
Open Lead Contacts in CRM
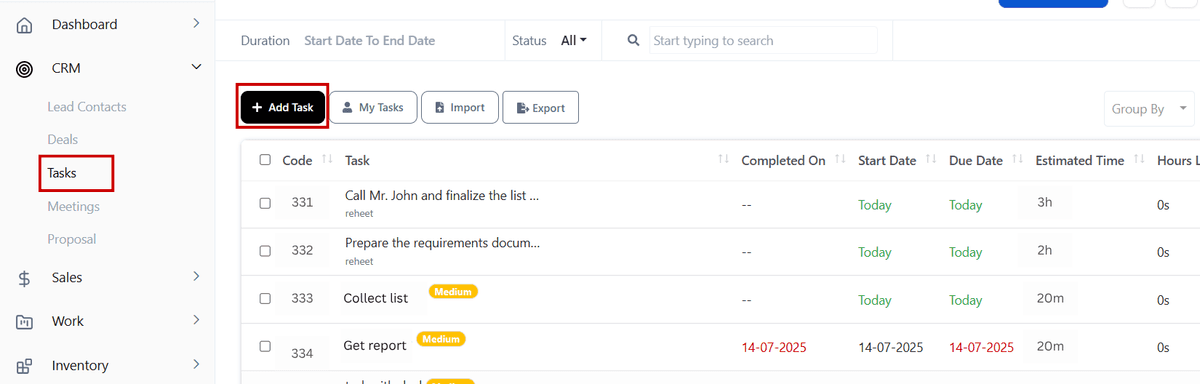point(87,107)
